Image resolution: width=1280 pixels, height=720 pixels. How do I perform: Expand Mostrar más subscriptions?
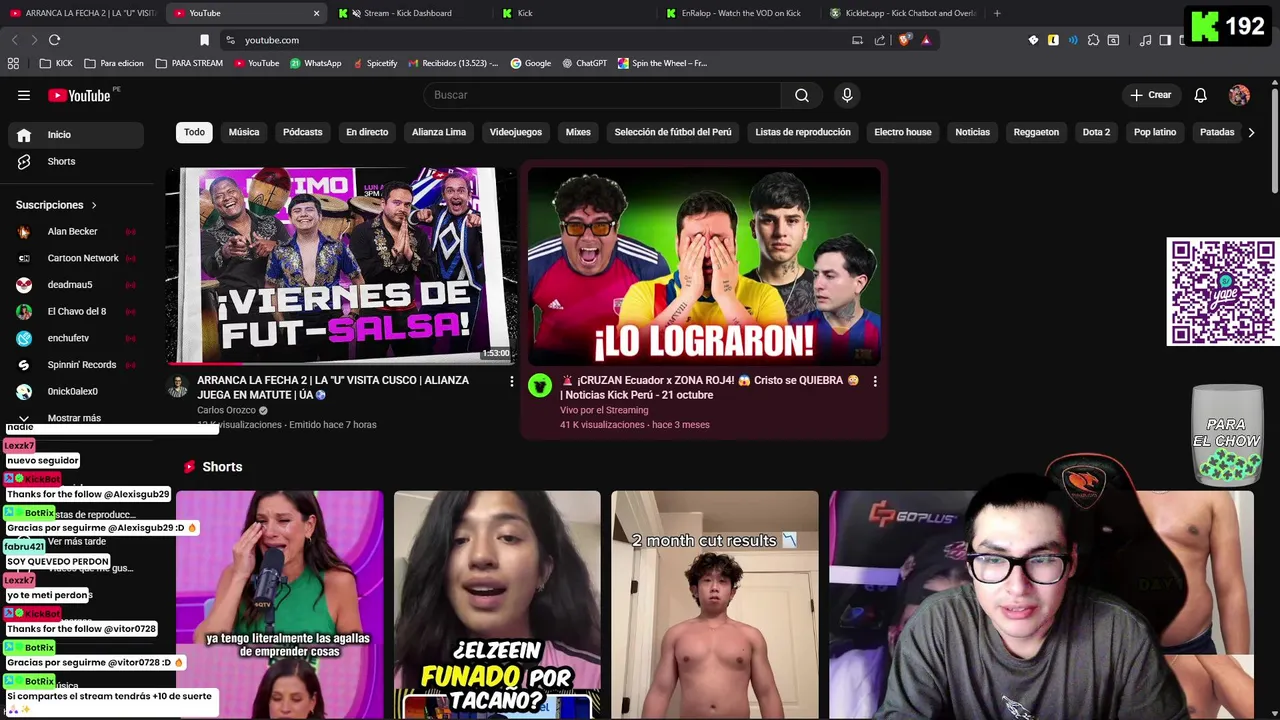(x=76, y=418)
